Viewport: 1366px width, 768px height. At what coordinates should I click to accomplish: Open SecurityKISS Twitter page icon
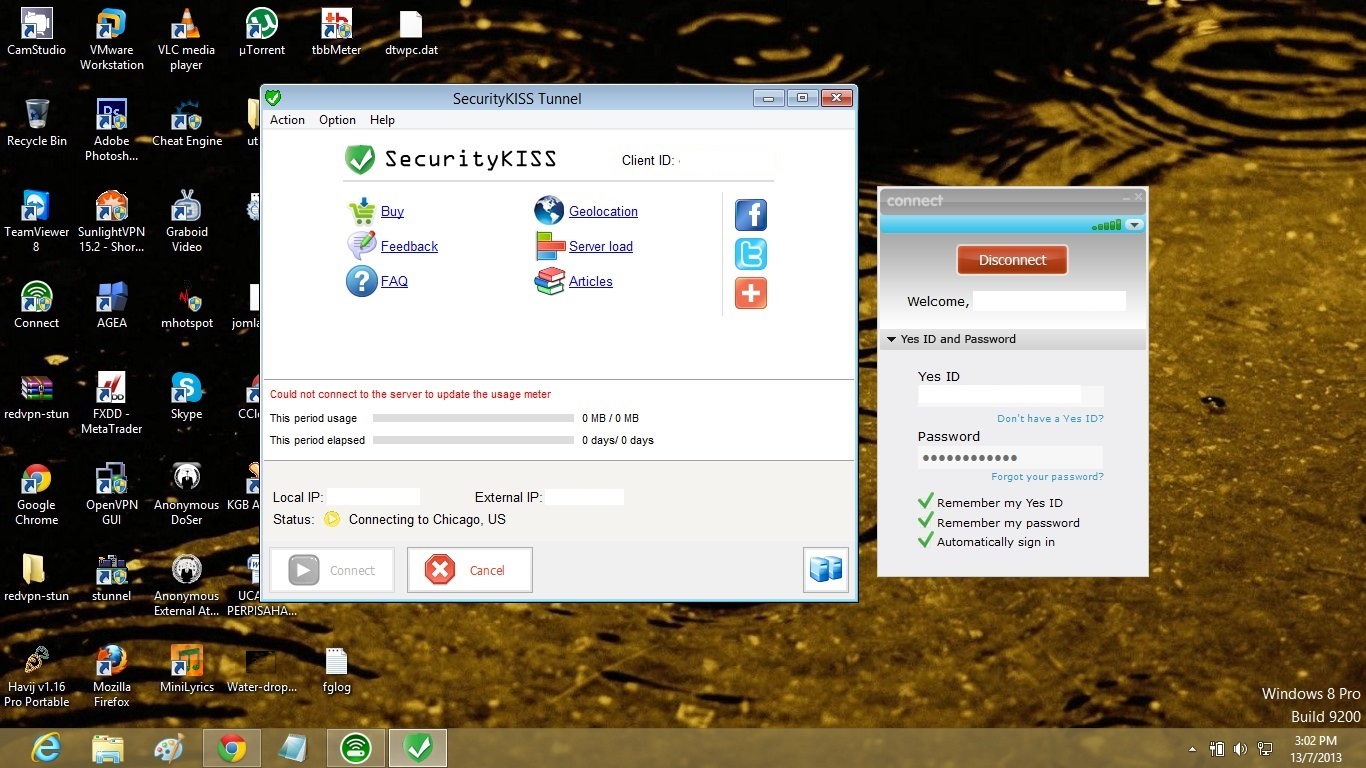[x=751, y=254]
